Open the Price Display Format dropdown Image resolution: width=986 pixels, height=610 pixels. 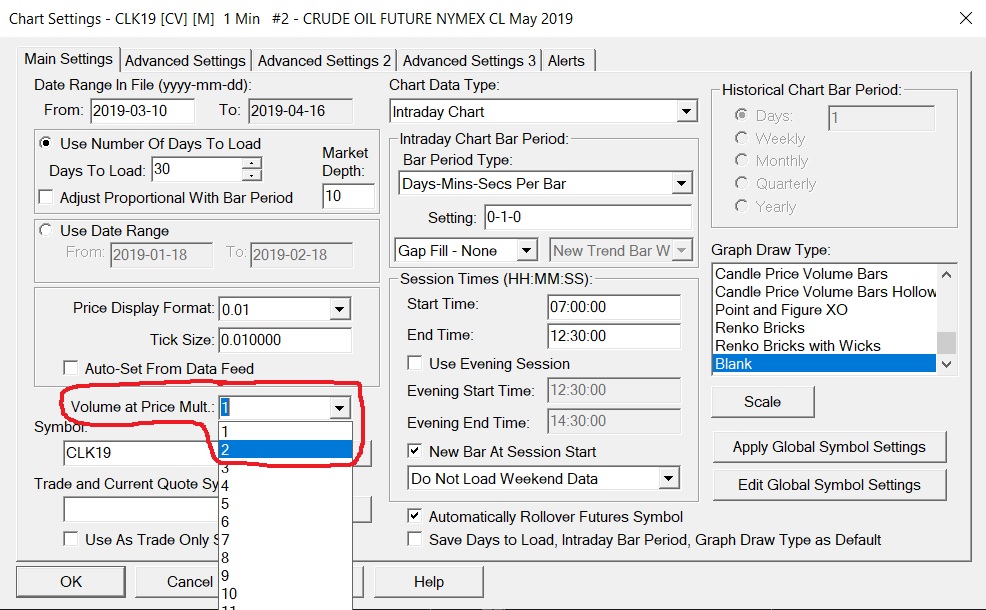point(340,309)
